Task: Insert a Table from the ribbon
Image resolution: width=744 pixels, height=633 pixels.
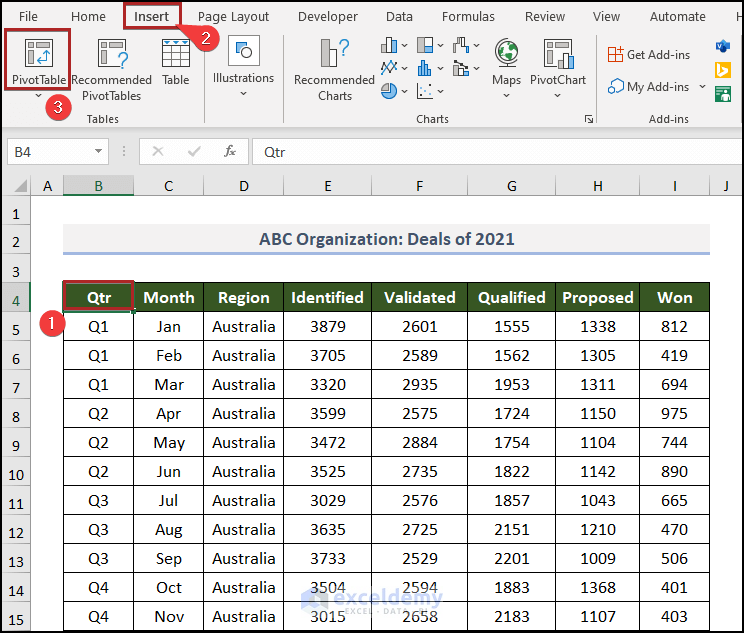Action: pyautogui.click(x=175, y=62)
